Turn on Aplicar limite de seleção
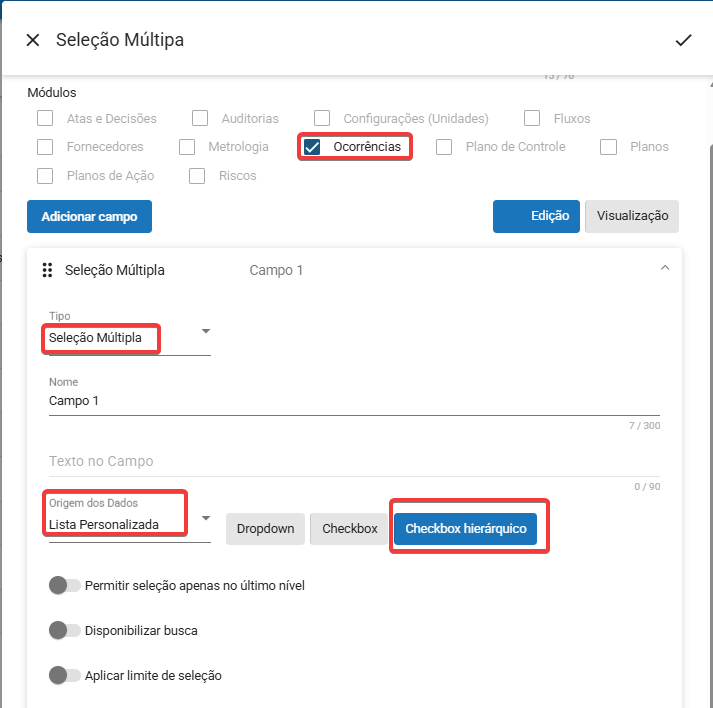Image resolution: width=713 pixels, height=708 pixels. [x=65, y=675]
